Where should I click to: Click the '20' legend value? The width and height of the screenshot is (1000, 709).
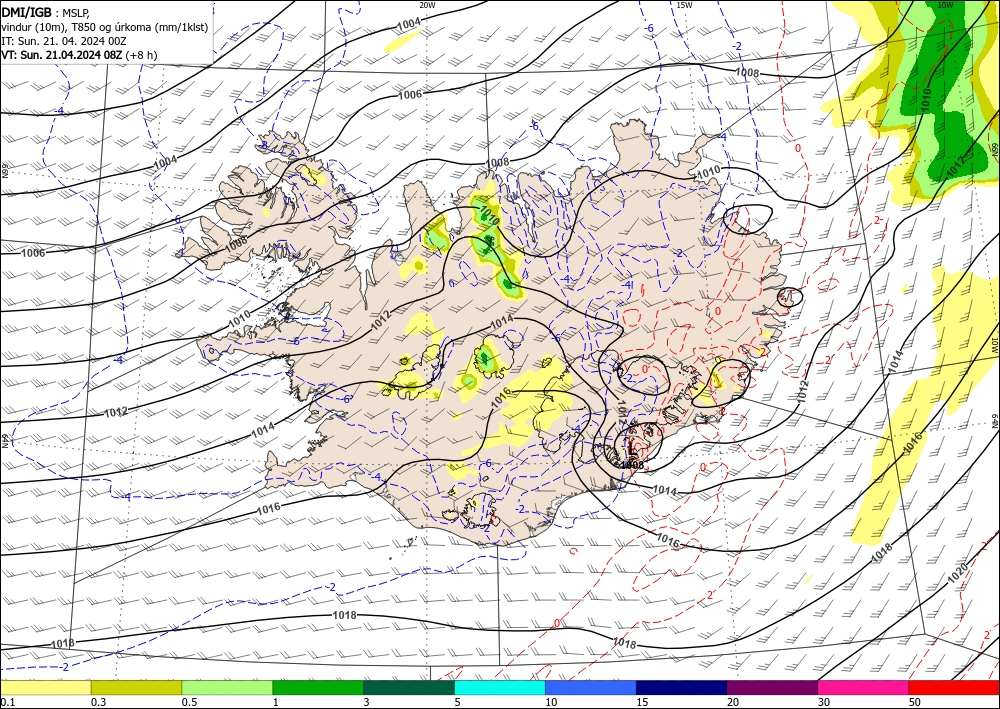733,702
